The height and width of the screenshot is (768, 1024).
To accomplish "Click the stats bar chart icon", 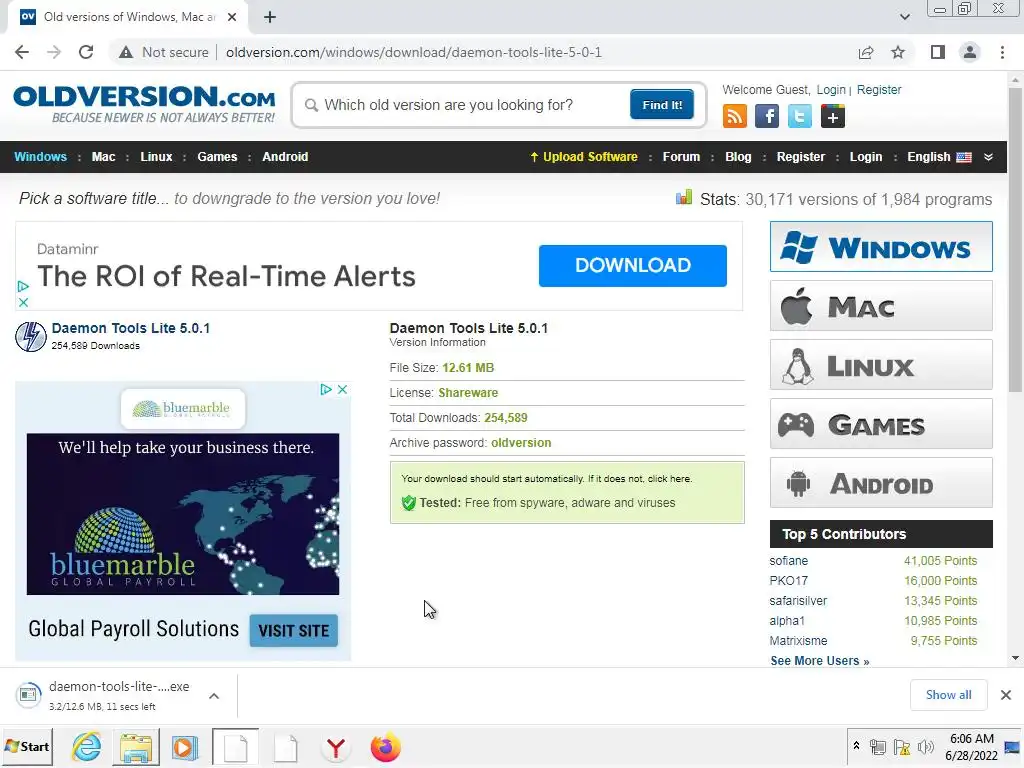I will pyautogui.click(x=684, y=197).
